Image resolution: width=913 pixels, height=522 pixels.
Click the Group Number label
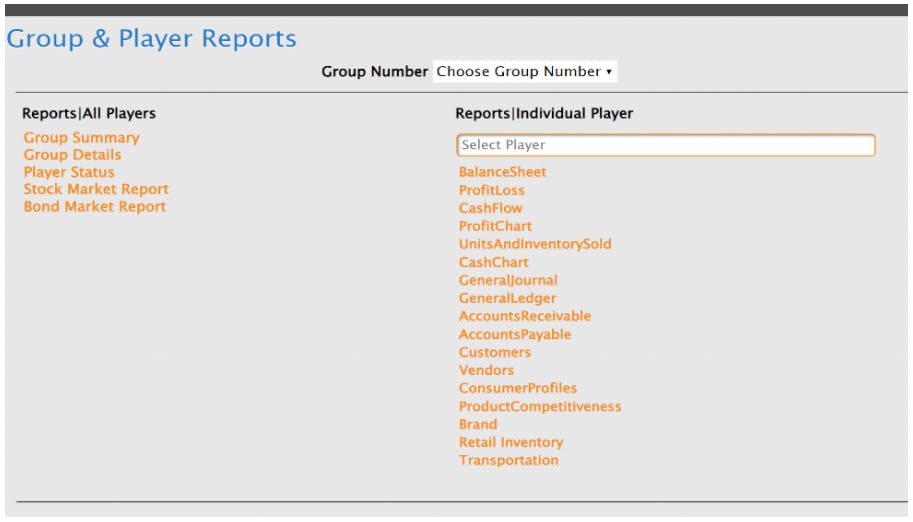374,72
